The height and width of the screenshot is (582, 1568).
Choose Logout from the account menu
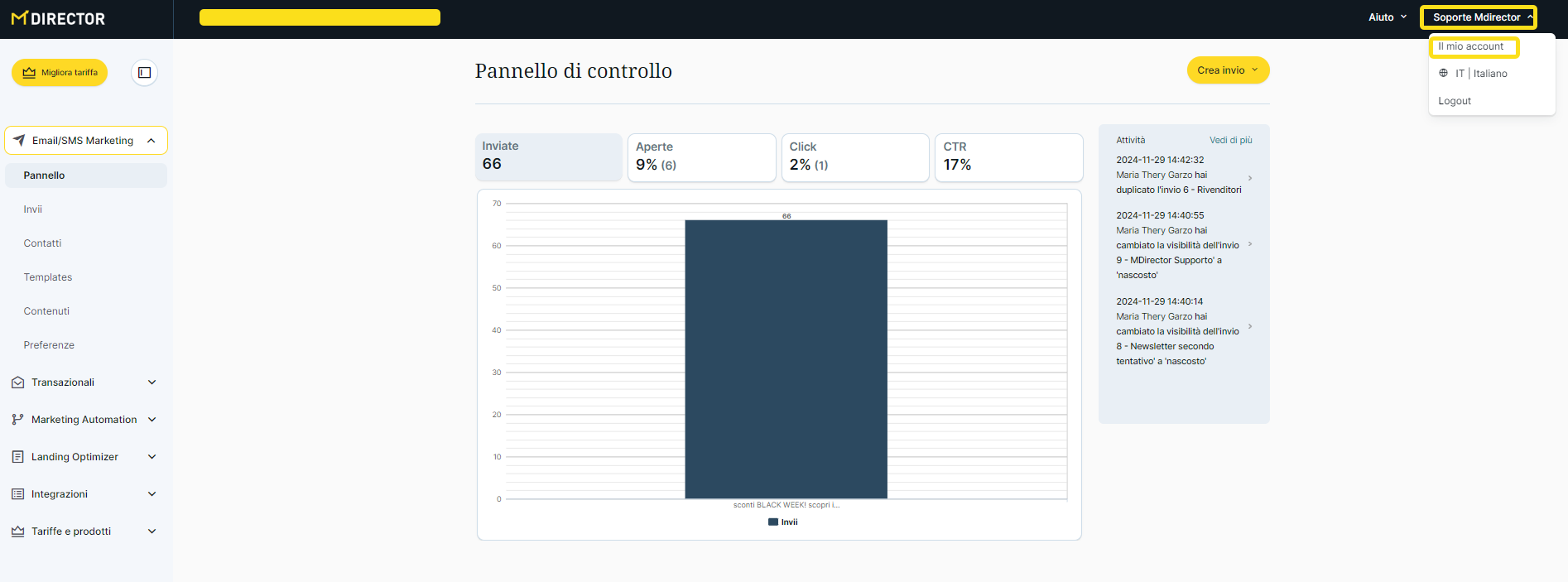pyautogui.click(x=1454, y=101)
